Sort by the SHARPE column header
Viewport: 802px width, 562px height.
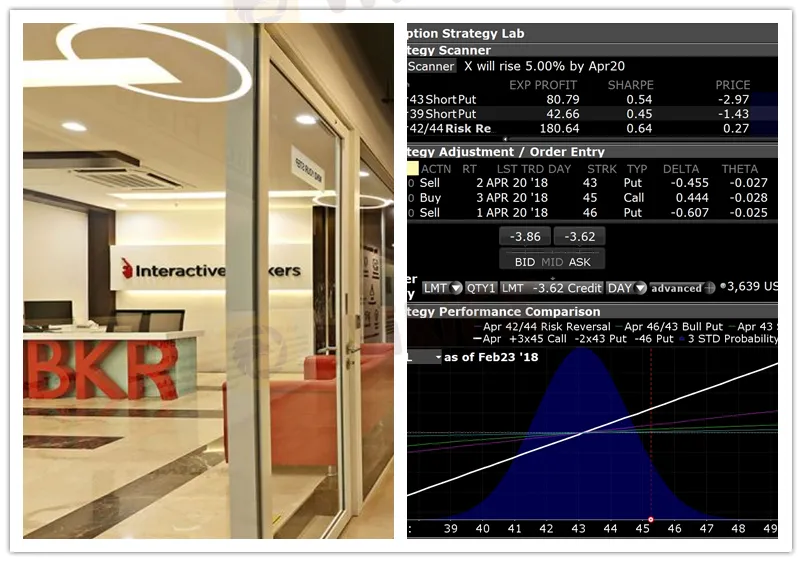pos(630,85)
